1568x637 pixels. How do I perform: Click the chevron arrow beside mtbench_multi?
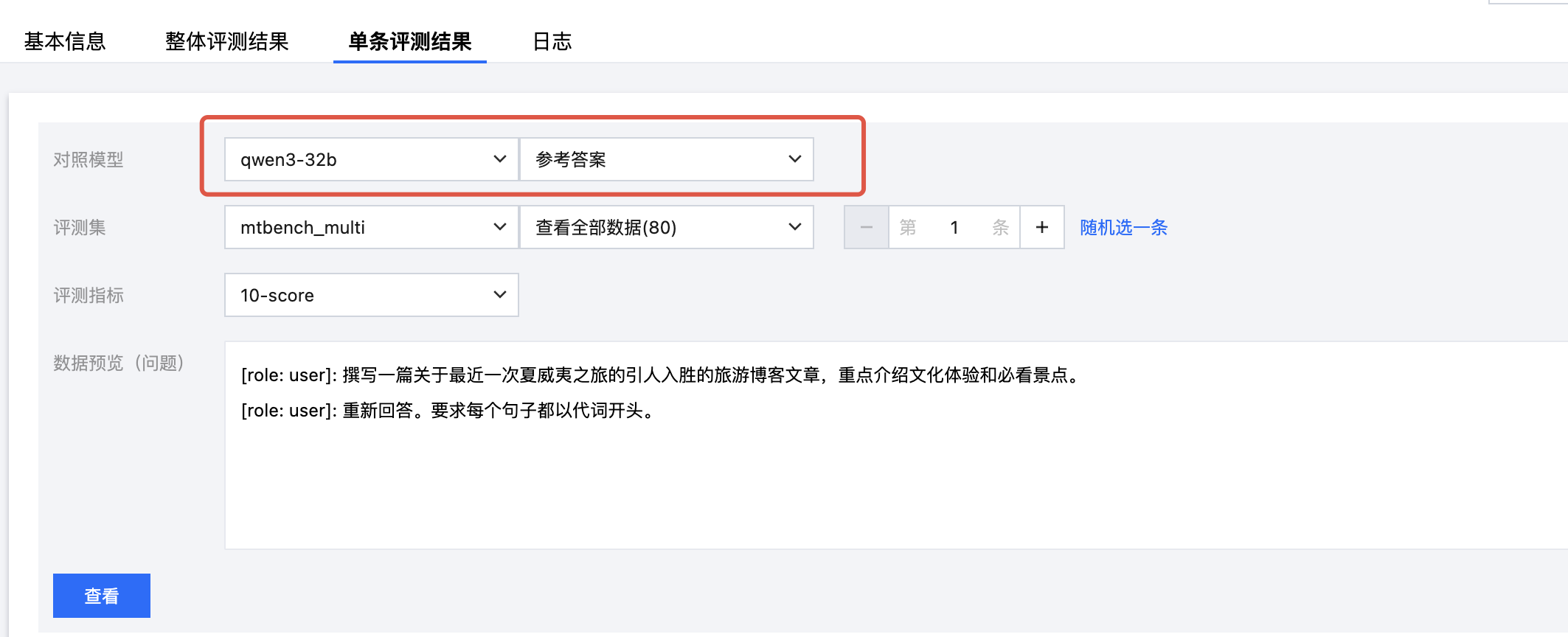499,227
